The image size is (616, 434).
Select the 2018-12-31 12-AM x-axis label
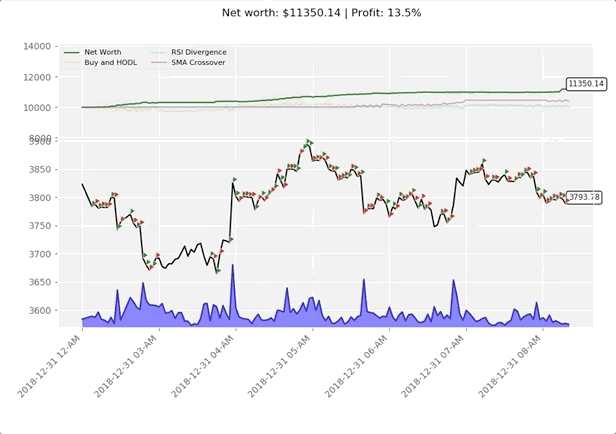(52, 370)
